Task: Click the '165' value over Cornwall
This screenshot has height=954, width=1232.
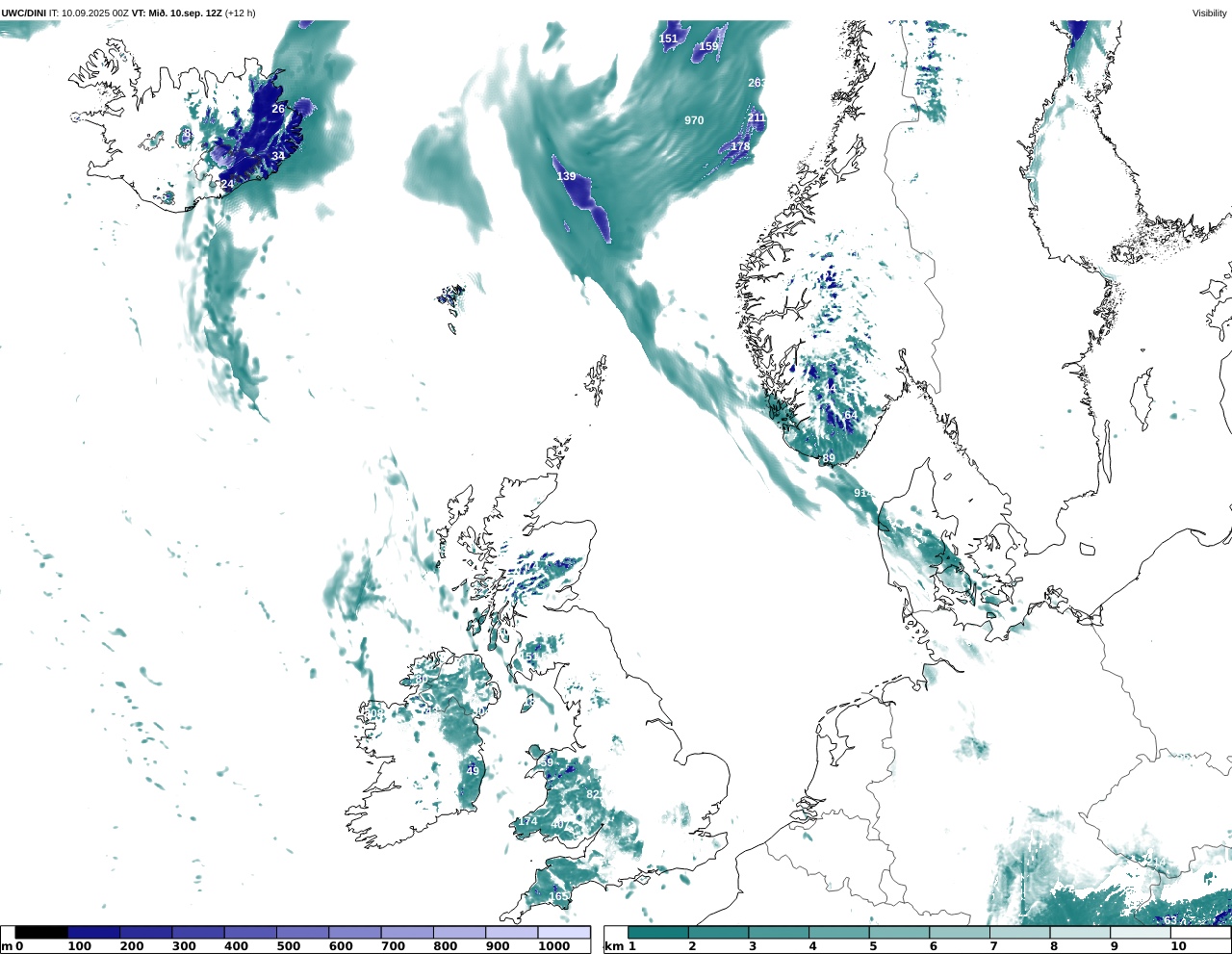Action: 558,896
